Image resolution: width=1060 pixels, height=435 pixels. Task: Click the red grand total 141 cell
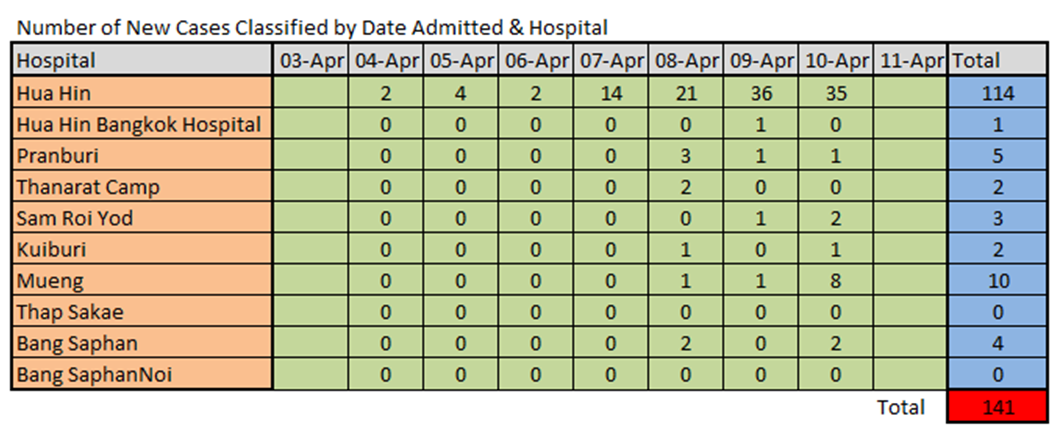(999, 407)
